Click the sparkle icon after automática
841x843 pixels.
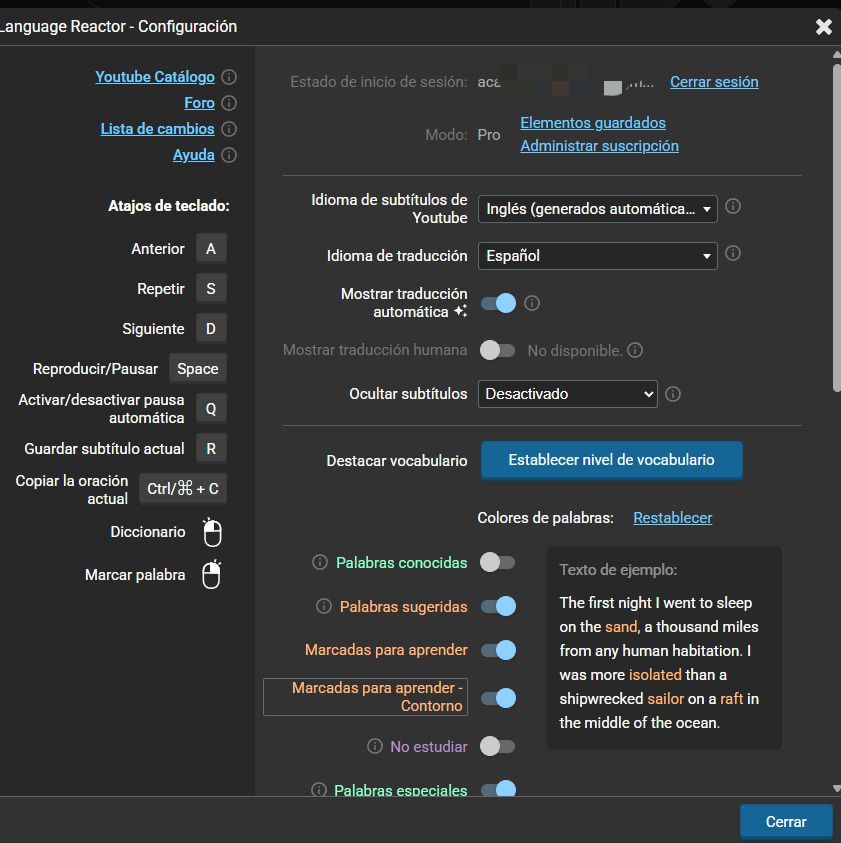(460, 311)
